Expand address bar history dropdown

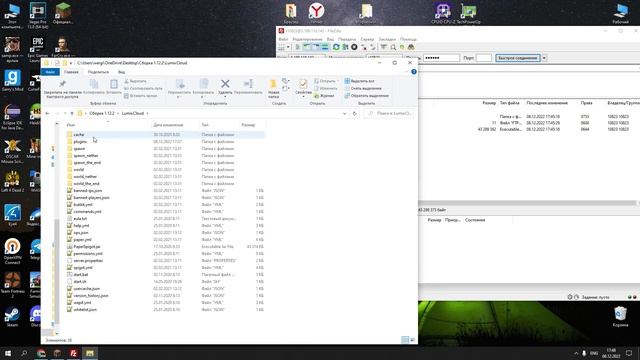point(344,113)
